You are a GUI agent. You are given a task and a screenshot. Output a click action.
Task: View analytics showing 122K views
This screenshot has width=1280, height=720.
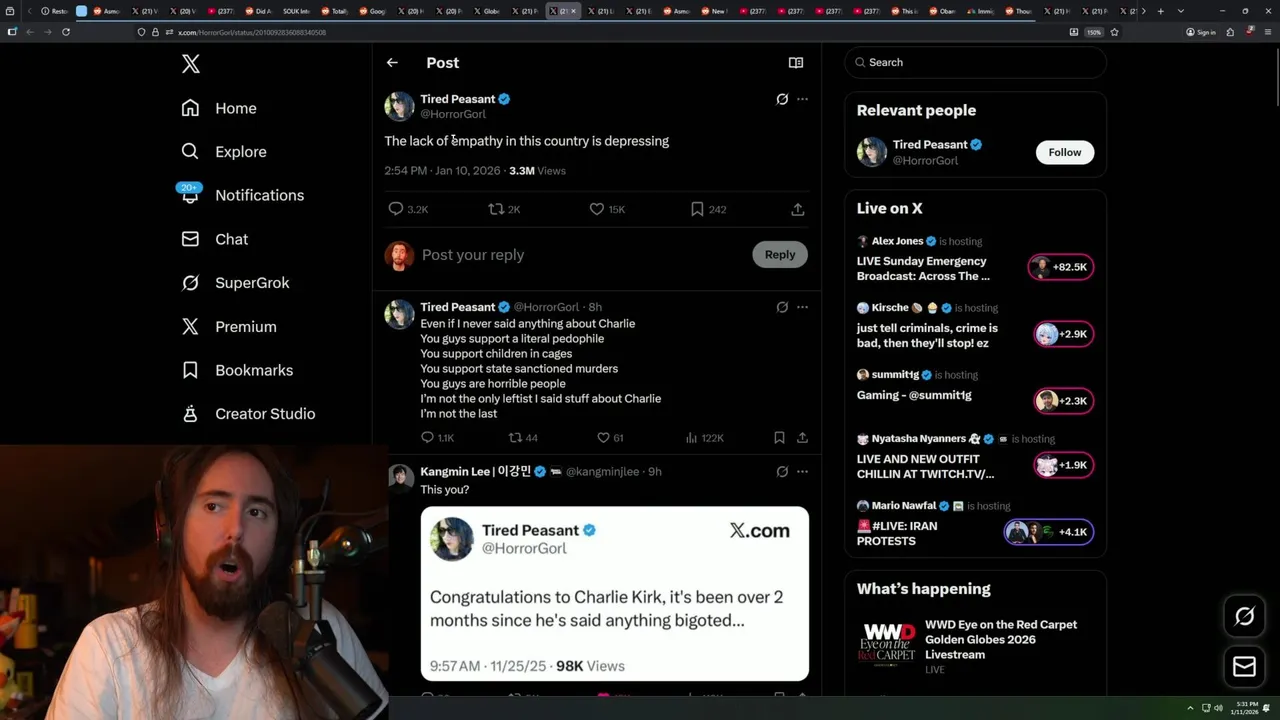(704, 438)
